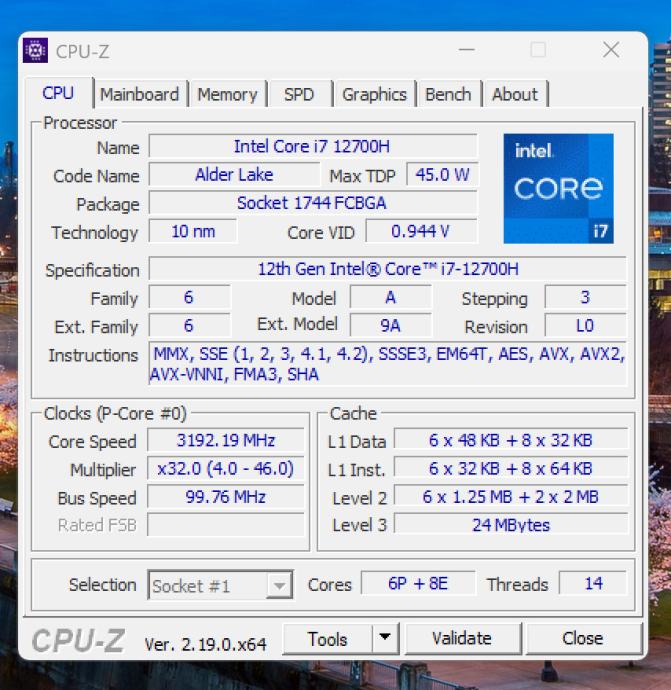Click the Package value 'Socket 1744 FCBGA'
This screenshot has height=690, width=671.
313,203
